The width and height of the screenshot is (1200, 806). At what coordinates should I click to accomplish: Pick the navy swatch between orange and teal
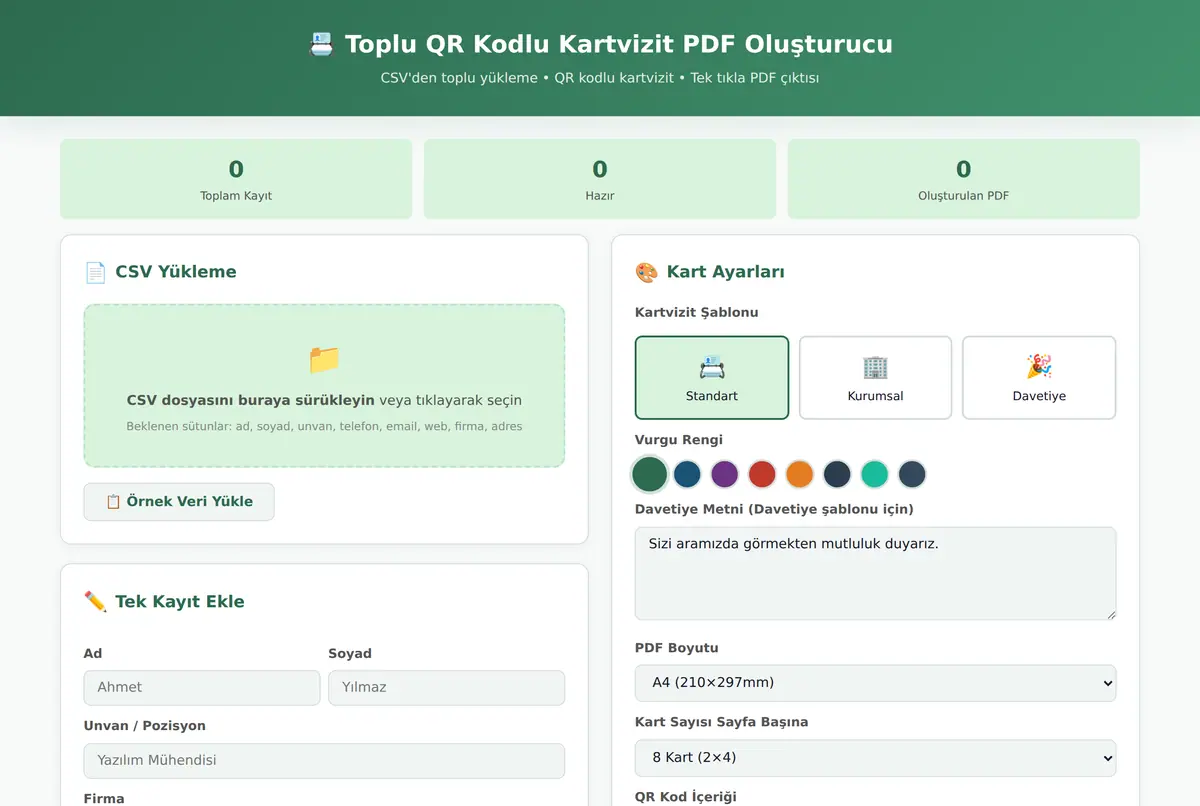click(x=837, y=474)
